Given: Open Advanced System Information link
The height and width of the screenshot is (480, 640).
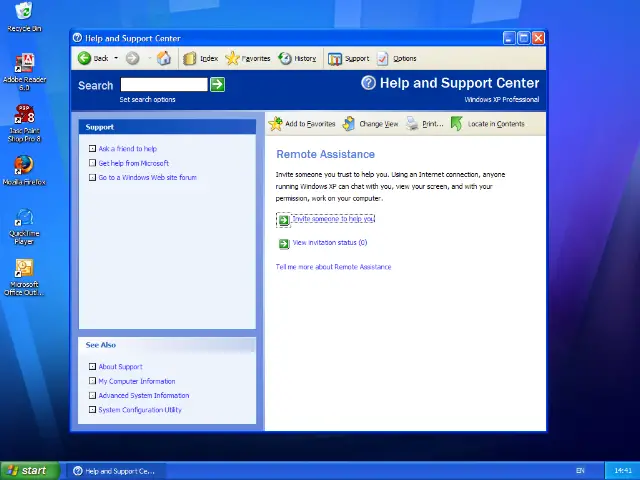Looking at the screenshot, I should [x=144, y=396].
